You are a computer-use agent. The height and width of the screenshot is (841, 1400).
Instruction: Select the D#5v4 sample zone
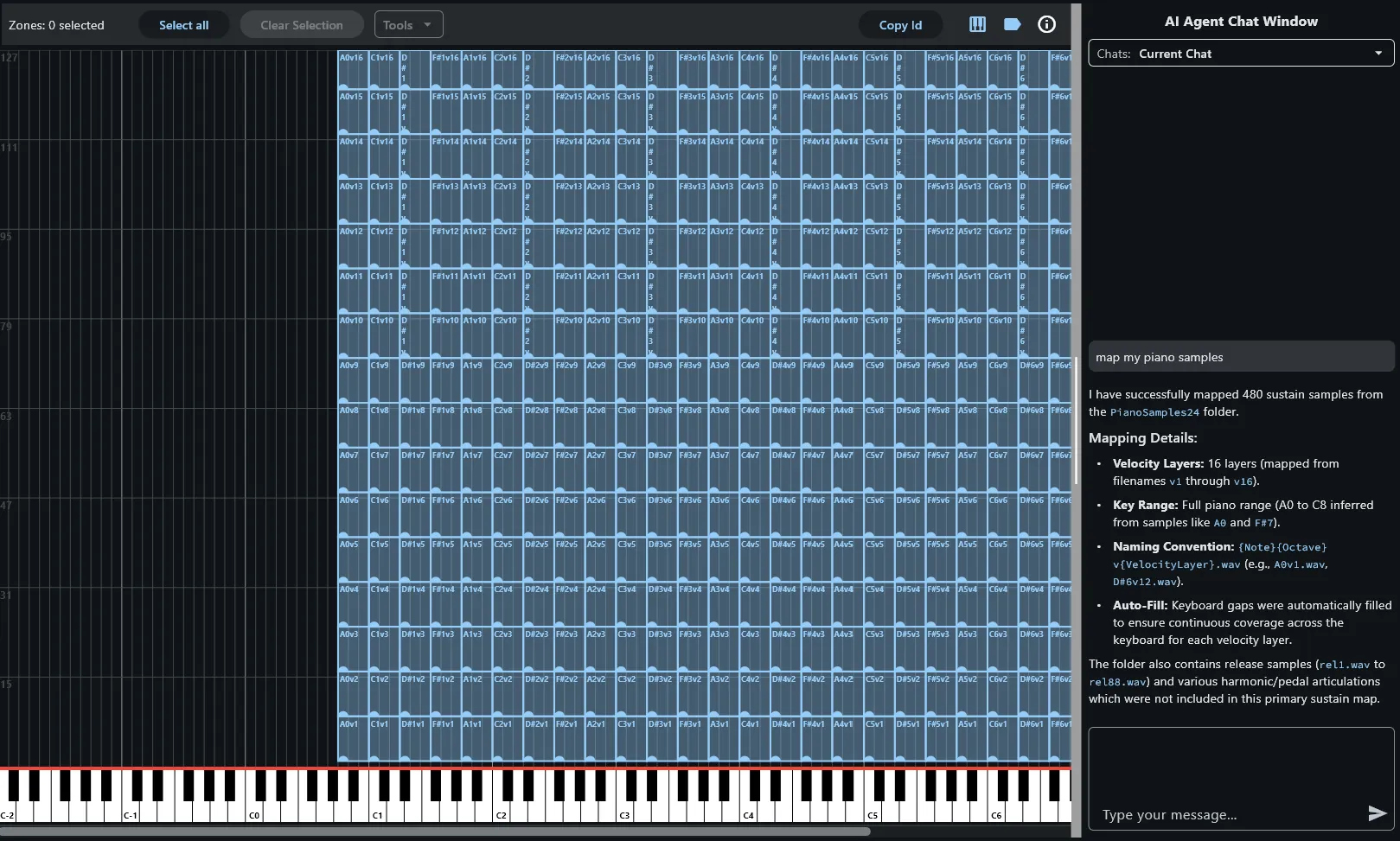(x=910, y=605)
